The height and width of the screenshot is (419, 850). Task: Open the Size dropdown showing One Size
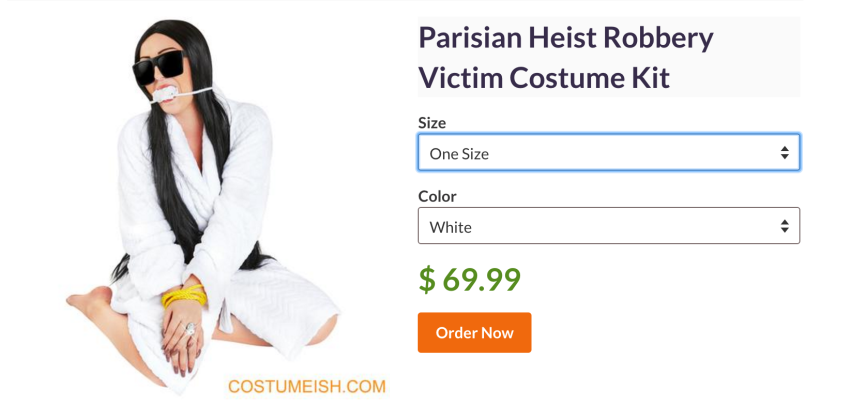point(609,152)
